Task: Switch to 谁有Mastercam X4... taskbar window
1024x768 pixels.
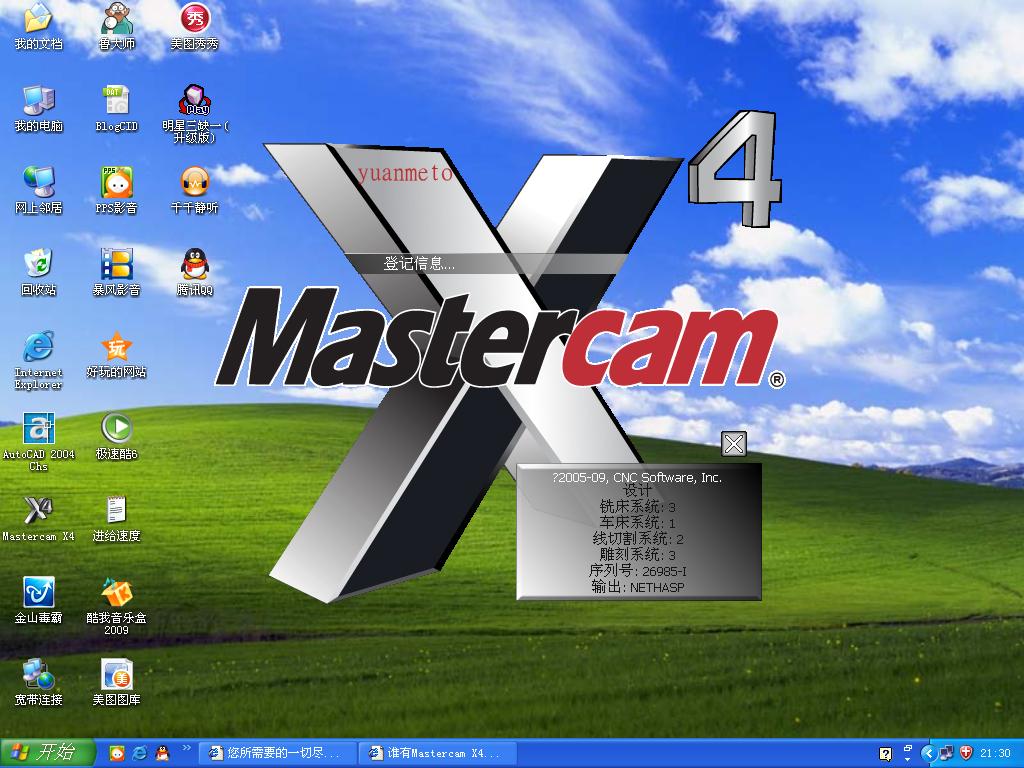Action: [438, 754]
